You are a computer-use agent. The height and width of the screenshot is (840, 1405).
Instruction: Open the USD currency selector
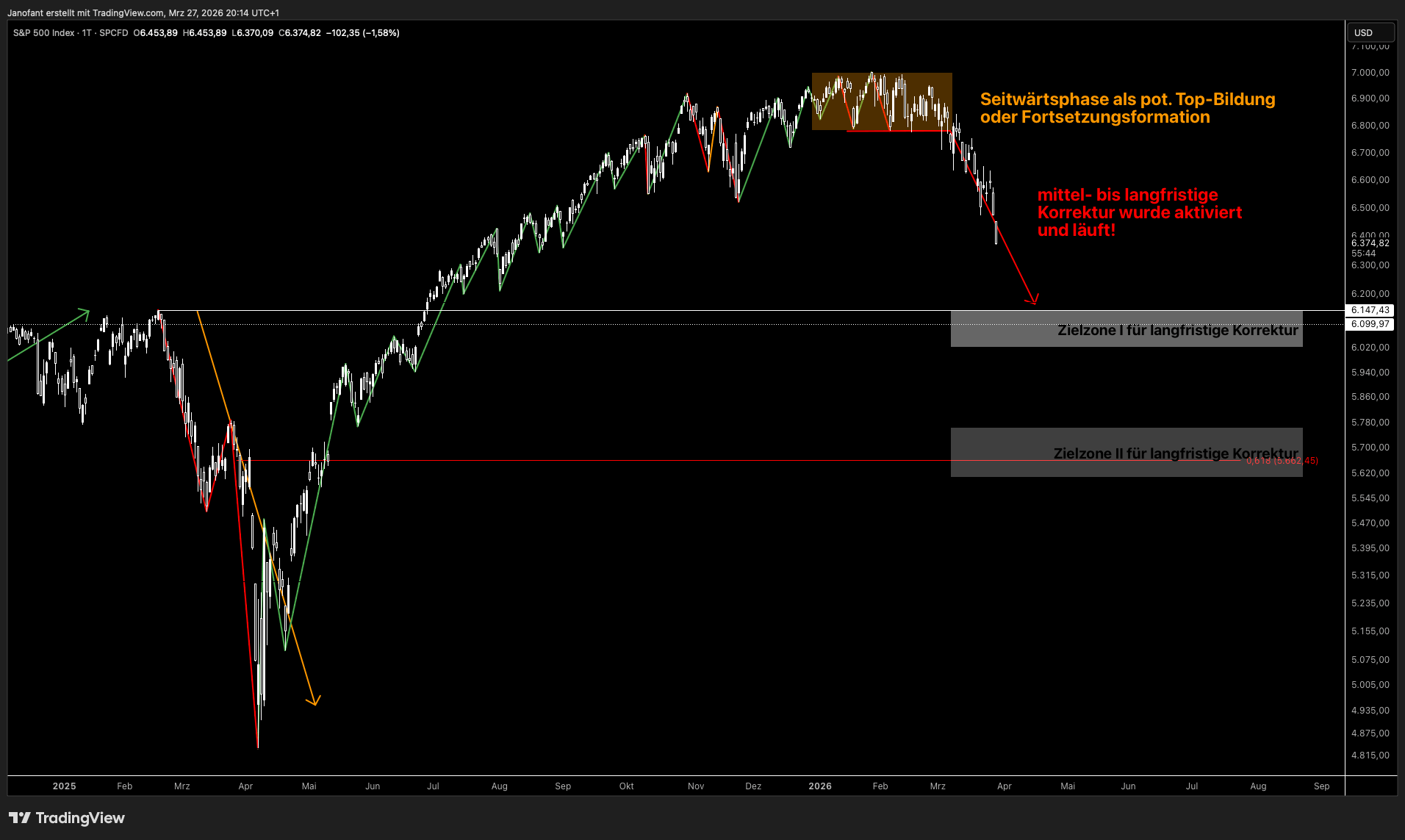[1370, 32]
